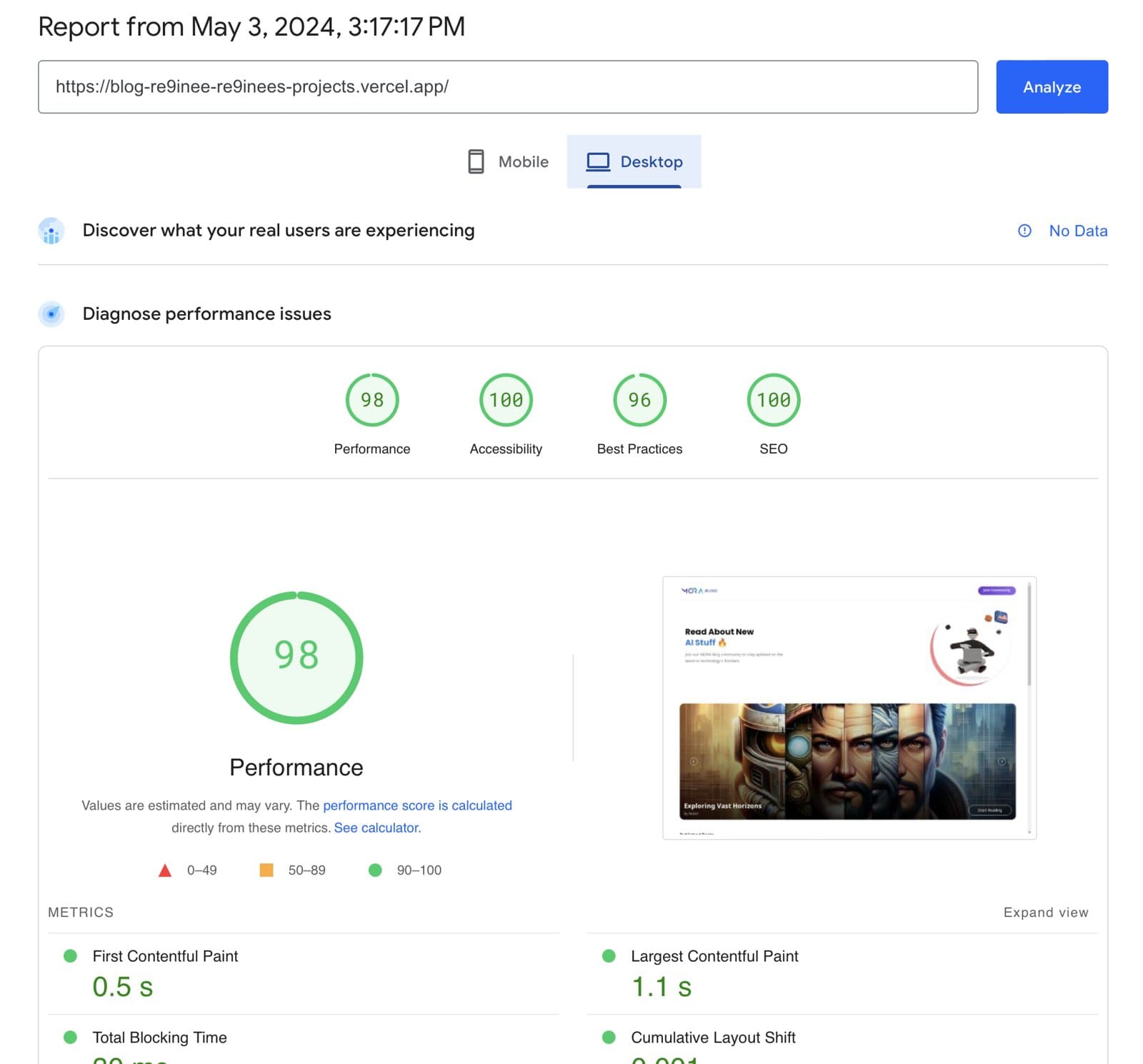Click the orange square 50–89 legend icon

[266, 870]
